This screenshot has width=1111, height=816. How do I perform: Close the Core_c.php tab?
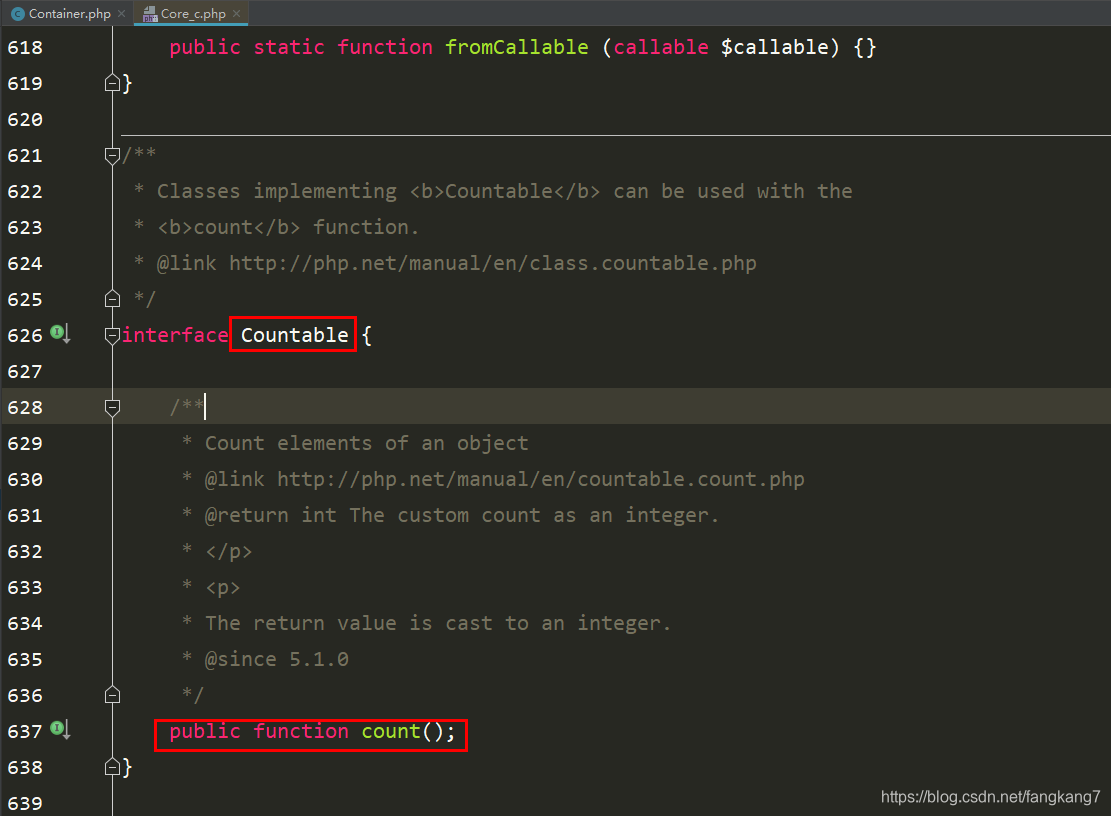[x=237, y=13]
